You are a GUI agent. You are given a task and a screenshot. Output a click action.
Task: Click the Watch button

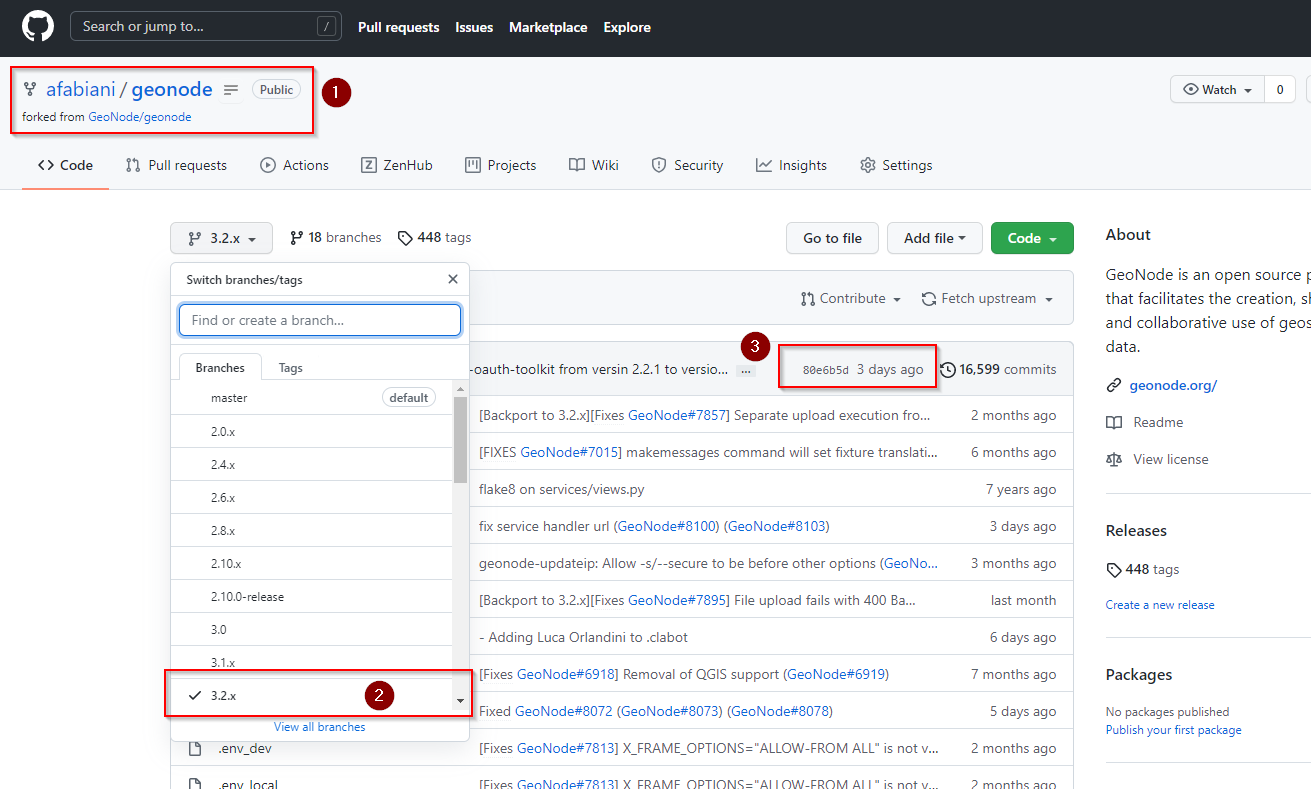coord(1217,89)
